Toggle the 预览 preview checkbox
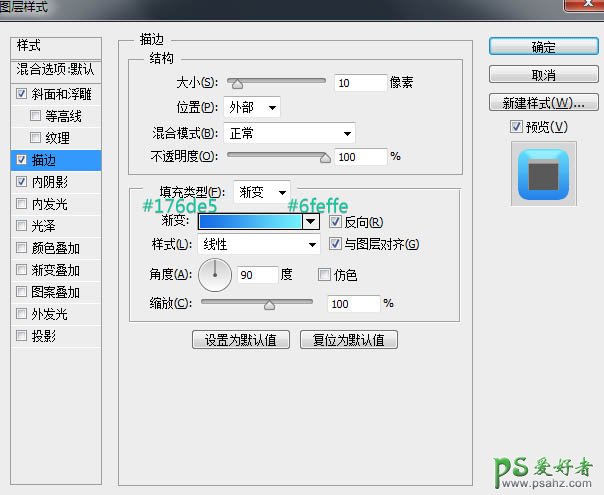This screenshot has width=604, height=495. click(516, 127)
